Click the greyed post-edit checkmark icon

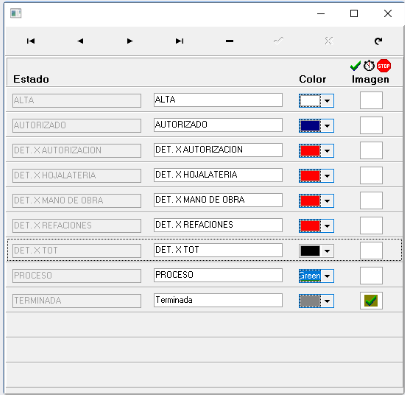pyautogui.click(x=279, y=41)
